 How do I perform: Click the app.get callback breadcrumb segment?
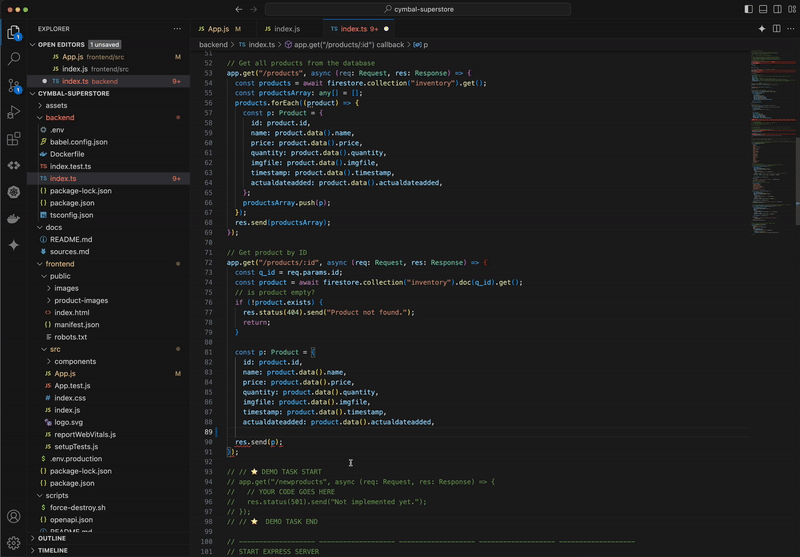tap(344, 45)
